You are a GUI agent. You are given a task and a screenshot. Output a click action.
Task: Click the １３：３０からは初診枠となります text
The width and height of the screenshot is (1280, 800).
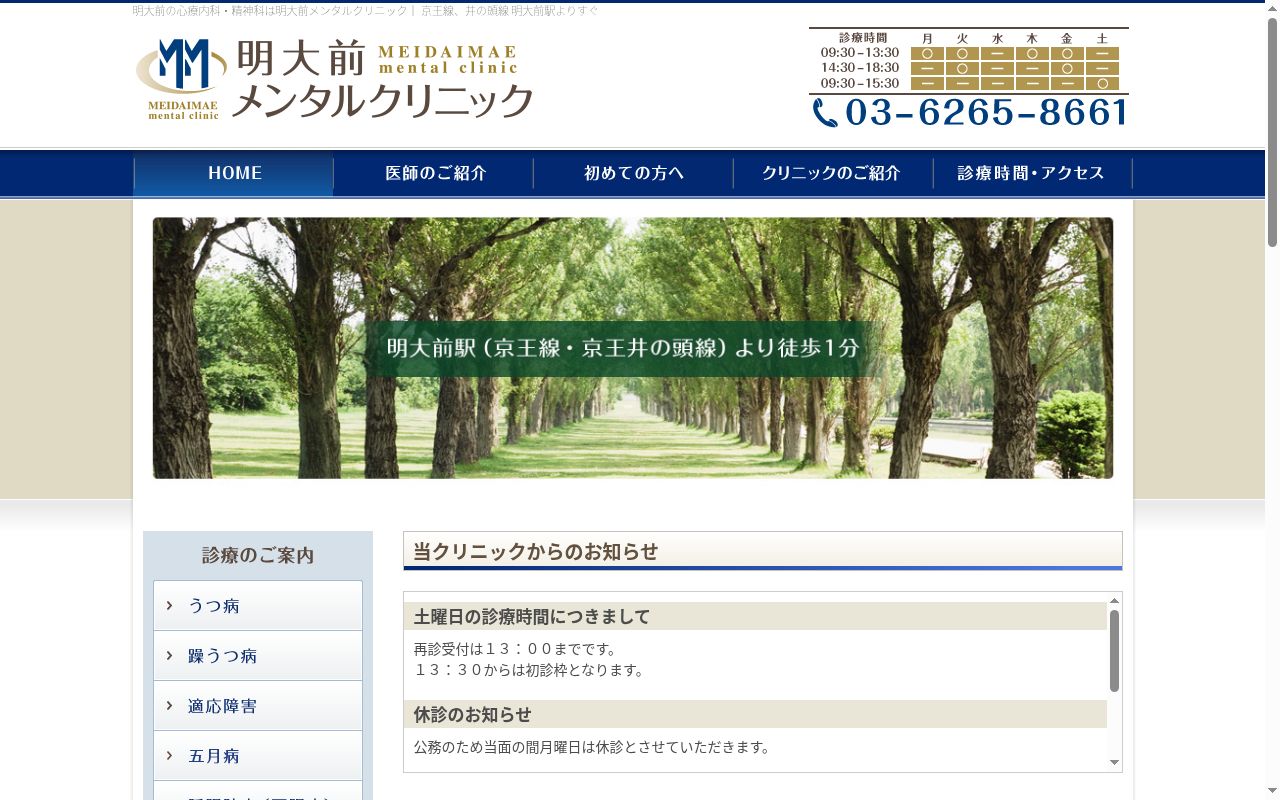[x=530, y=670]
